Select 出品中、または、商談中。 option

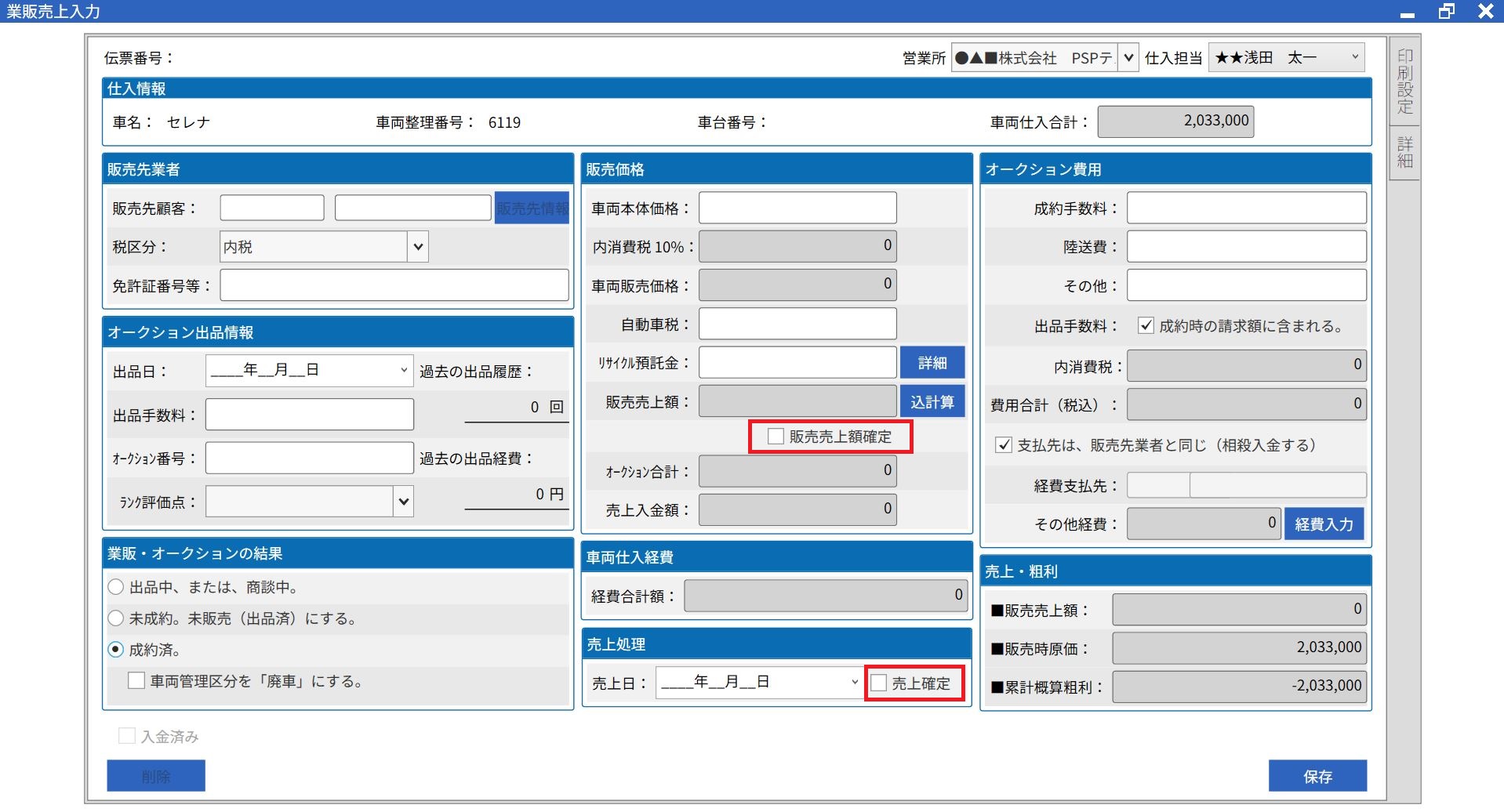[x=116, y=587]
